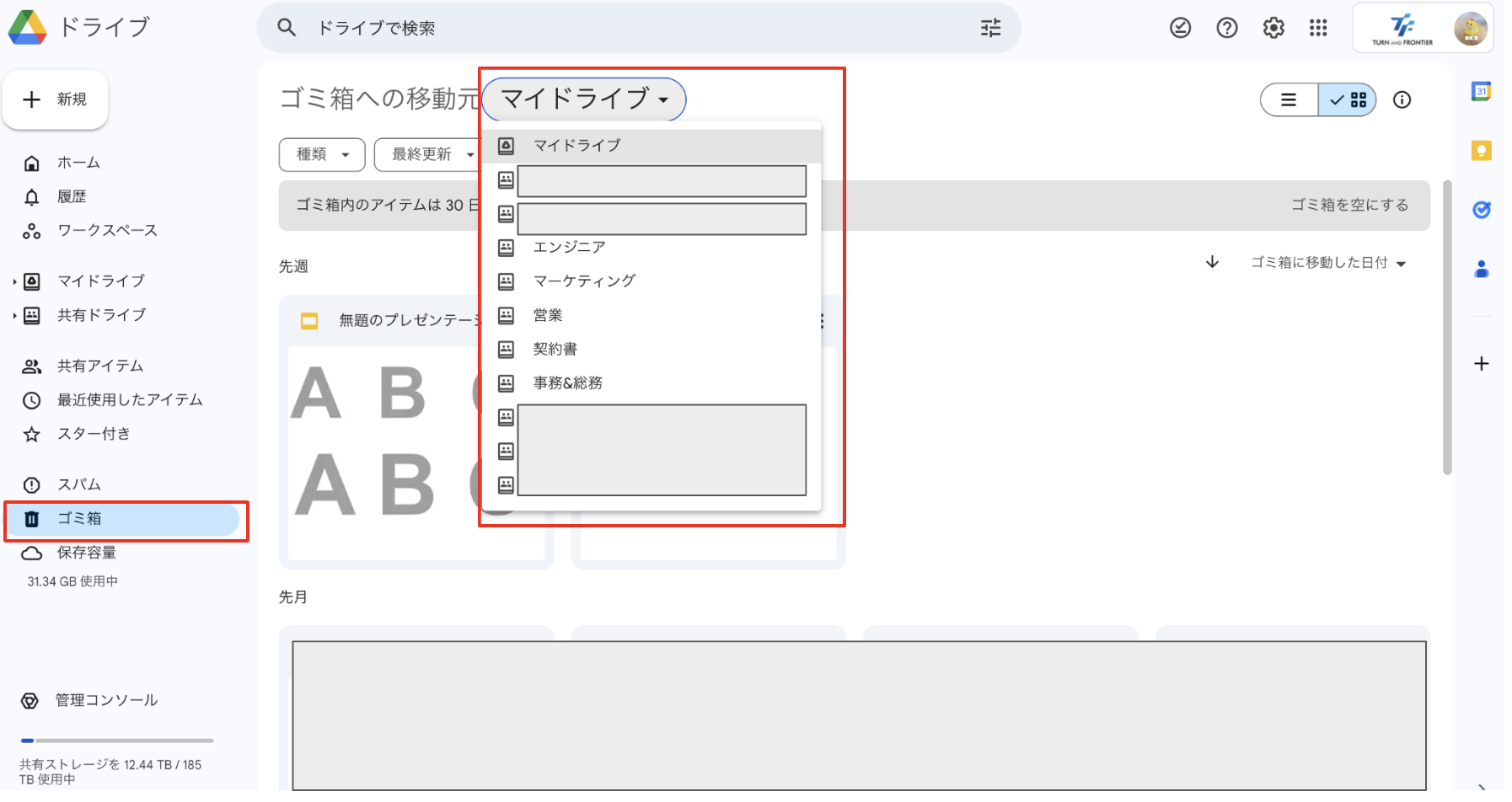The width and height of the screenshot is (1512, 802).
Task: Open search options filter icon
Action: [990, 28]
